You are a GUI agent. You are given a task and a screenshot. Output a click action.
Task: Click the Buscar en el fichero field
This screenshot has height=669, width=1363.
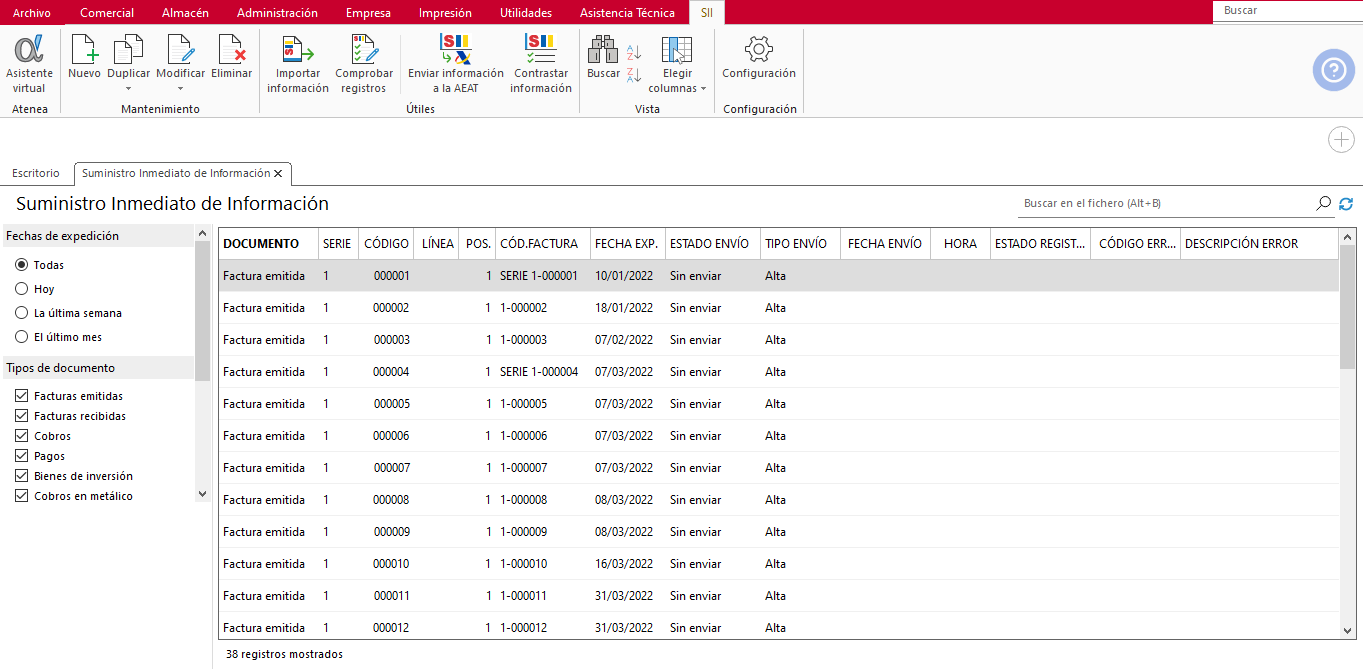tap(1165, 203)
